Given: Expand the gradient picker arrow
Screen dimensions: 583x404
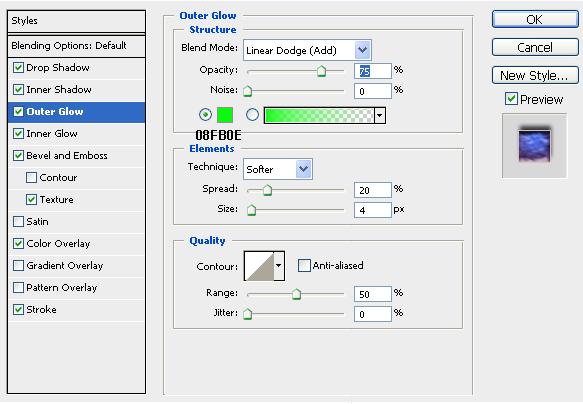Looking at the screenshot, I should [380, 115].
